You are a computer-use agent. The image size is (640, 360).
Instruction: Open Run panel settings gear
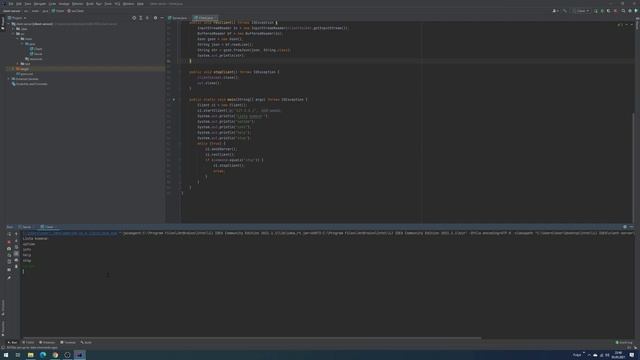625,227
